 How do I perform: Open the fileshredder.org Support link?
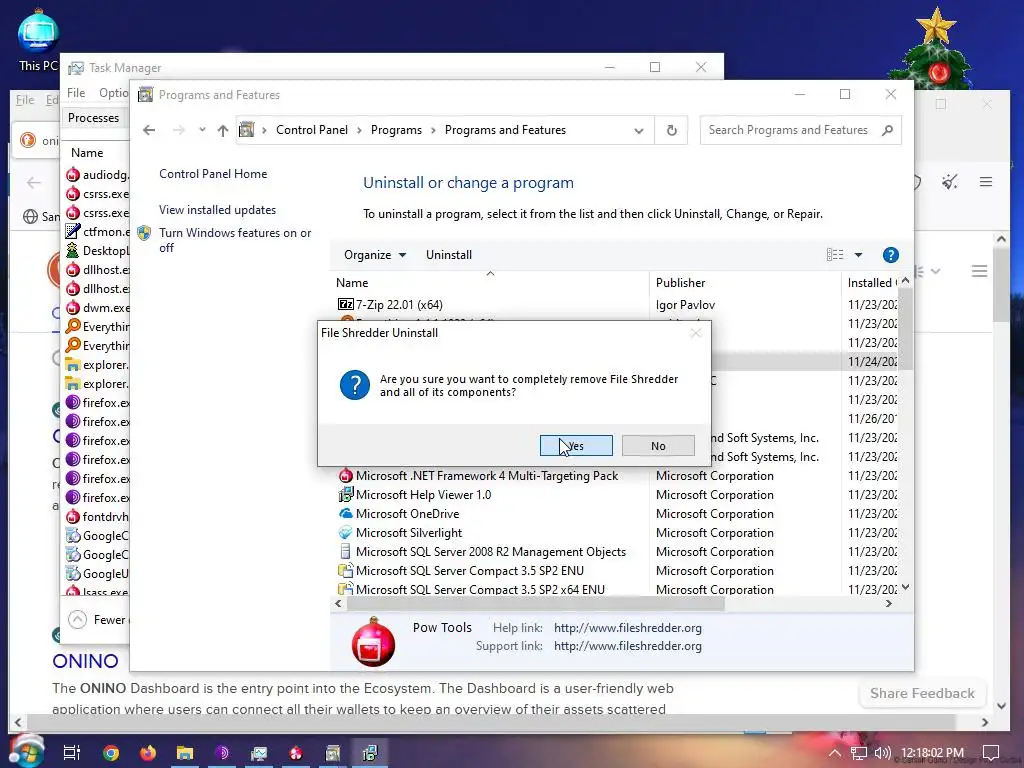628,646
